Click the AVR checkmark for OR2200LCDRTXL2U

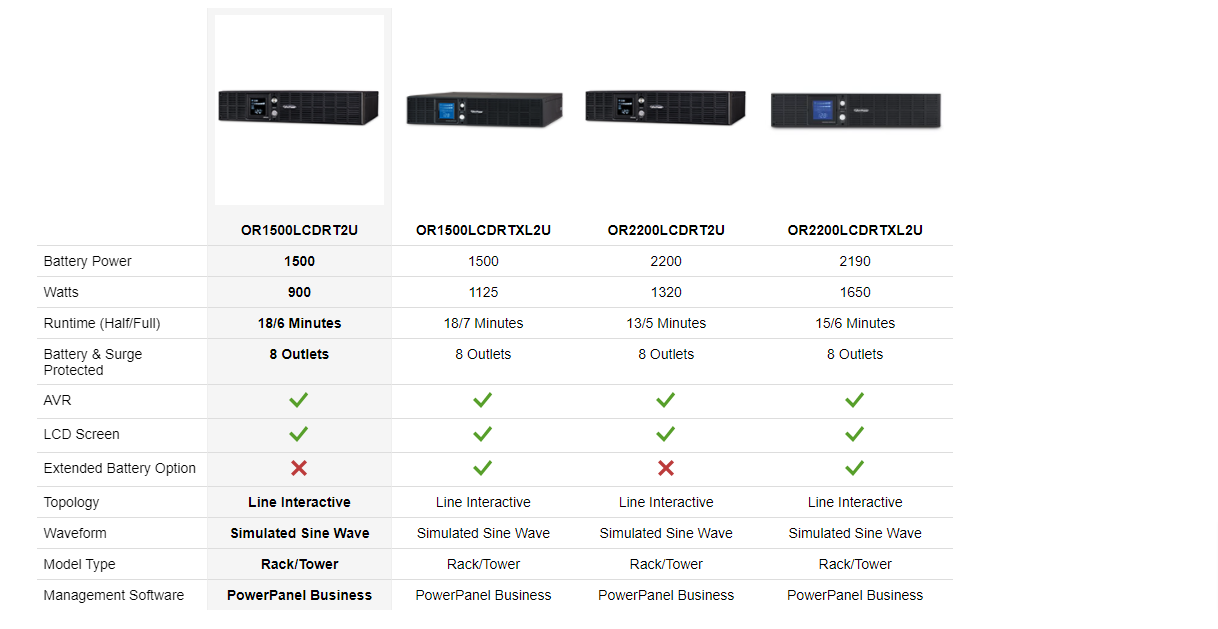pos(855,400)
